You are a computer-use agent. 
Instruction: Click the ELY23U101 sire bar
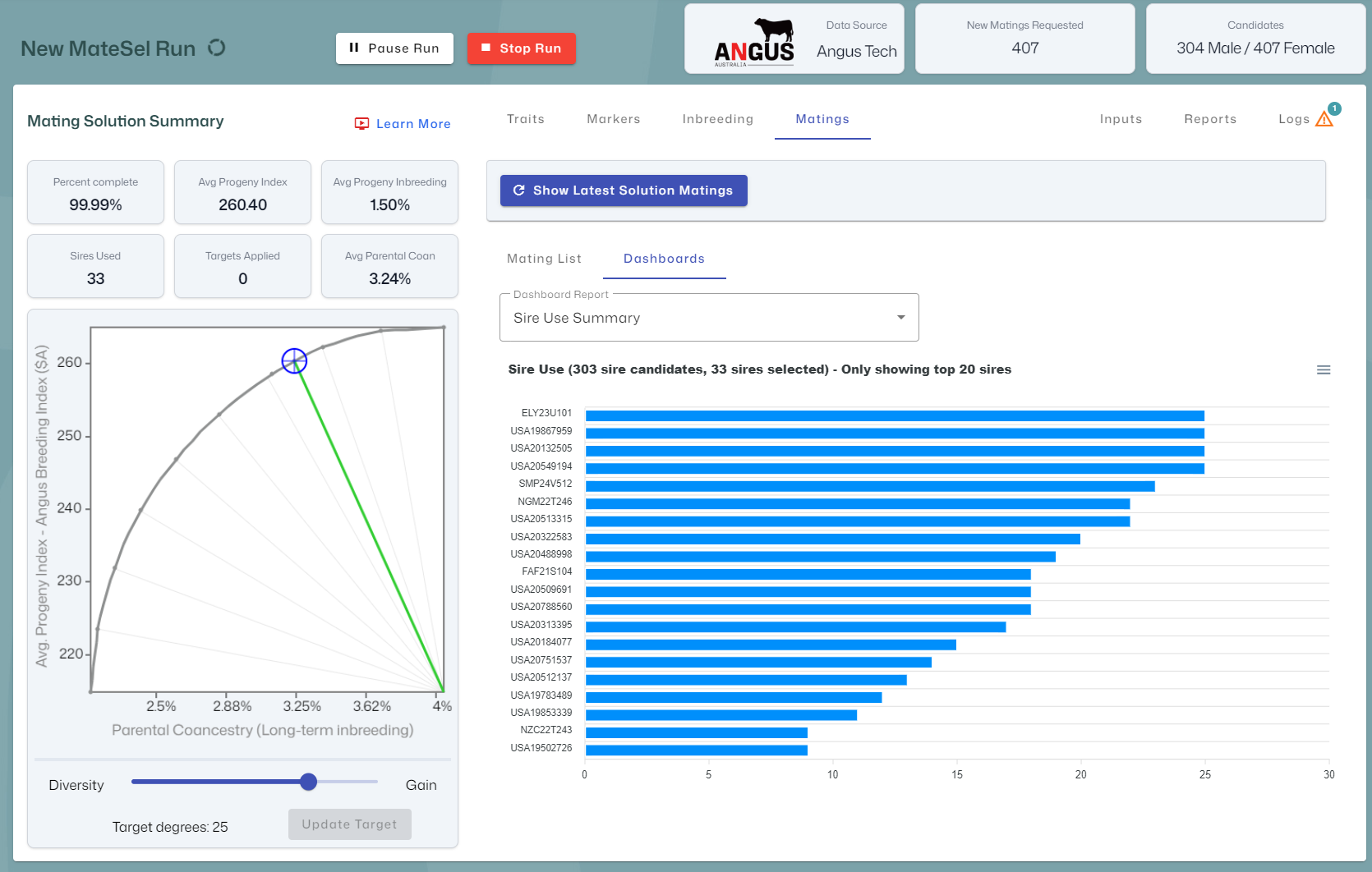(894, 415)
